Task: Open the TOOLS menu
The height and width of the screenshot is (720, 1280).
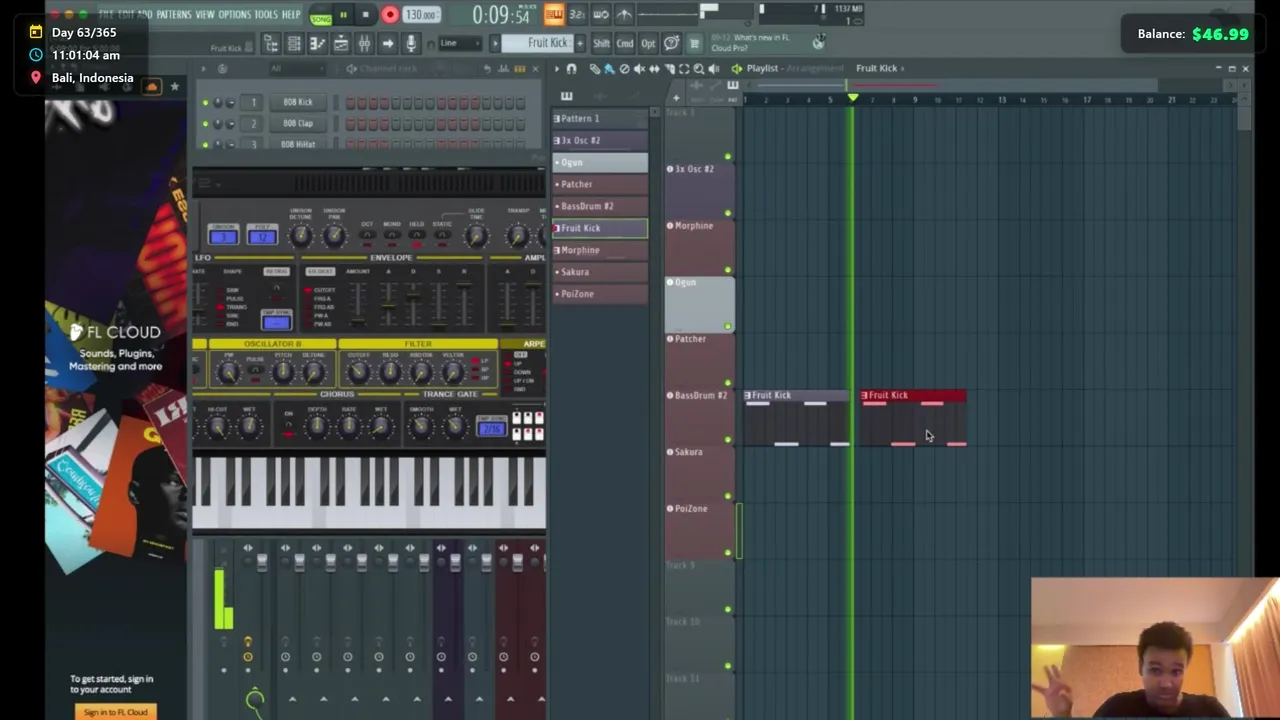Action: (266, 15)
